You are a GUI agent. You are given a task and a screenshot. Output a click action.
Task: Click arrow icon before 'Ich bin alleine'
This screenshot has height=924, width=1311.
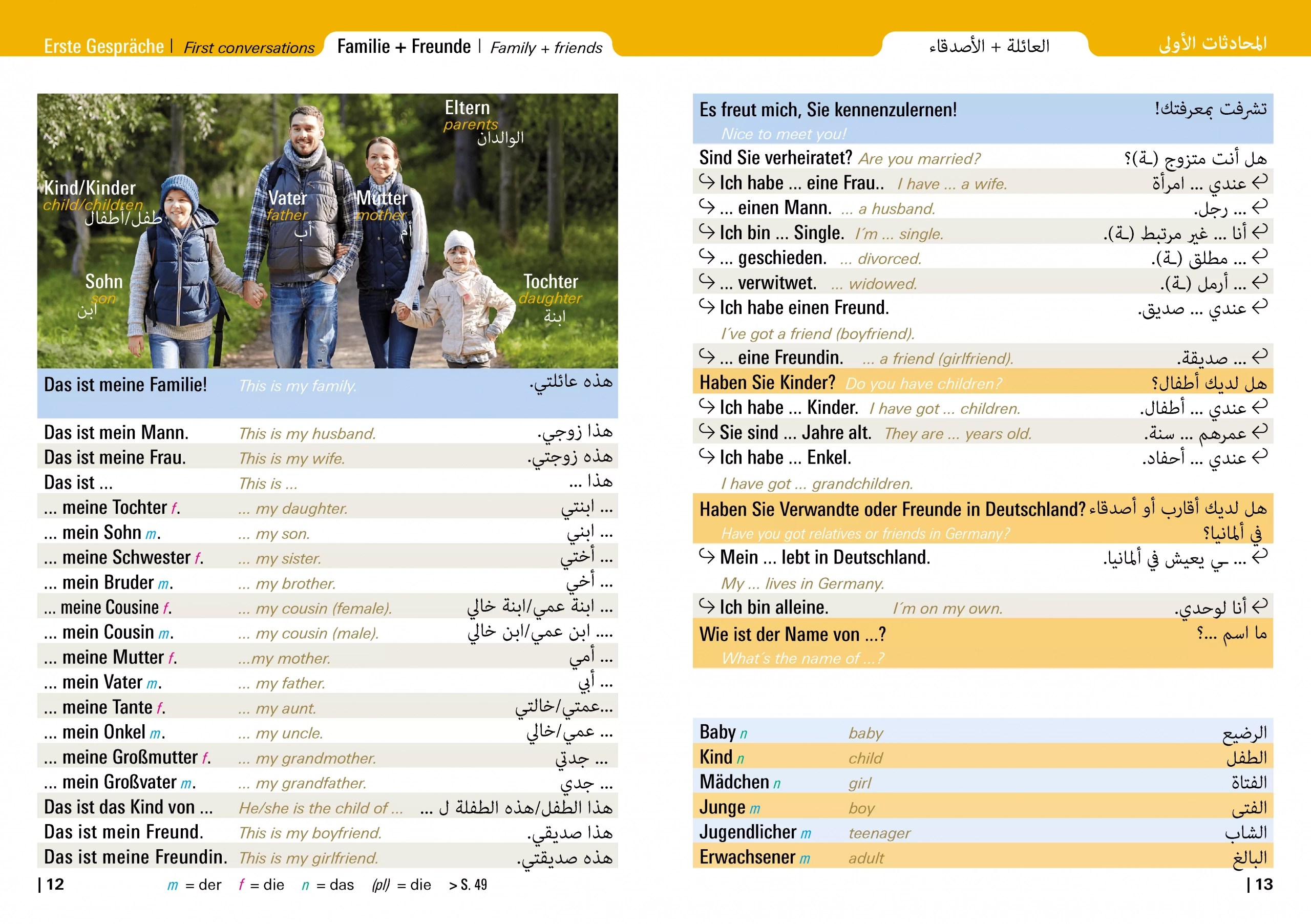pos(706,606)
